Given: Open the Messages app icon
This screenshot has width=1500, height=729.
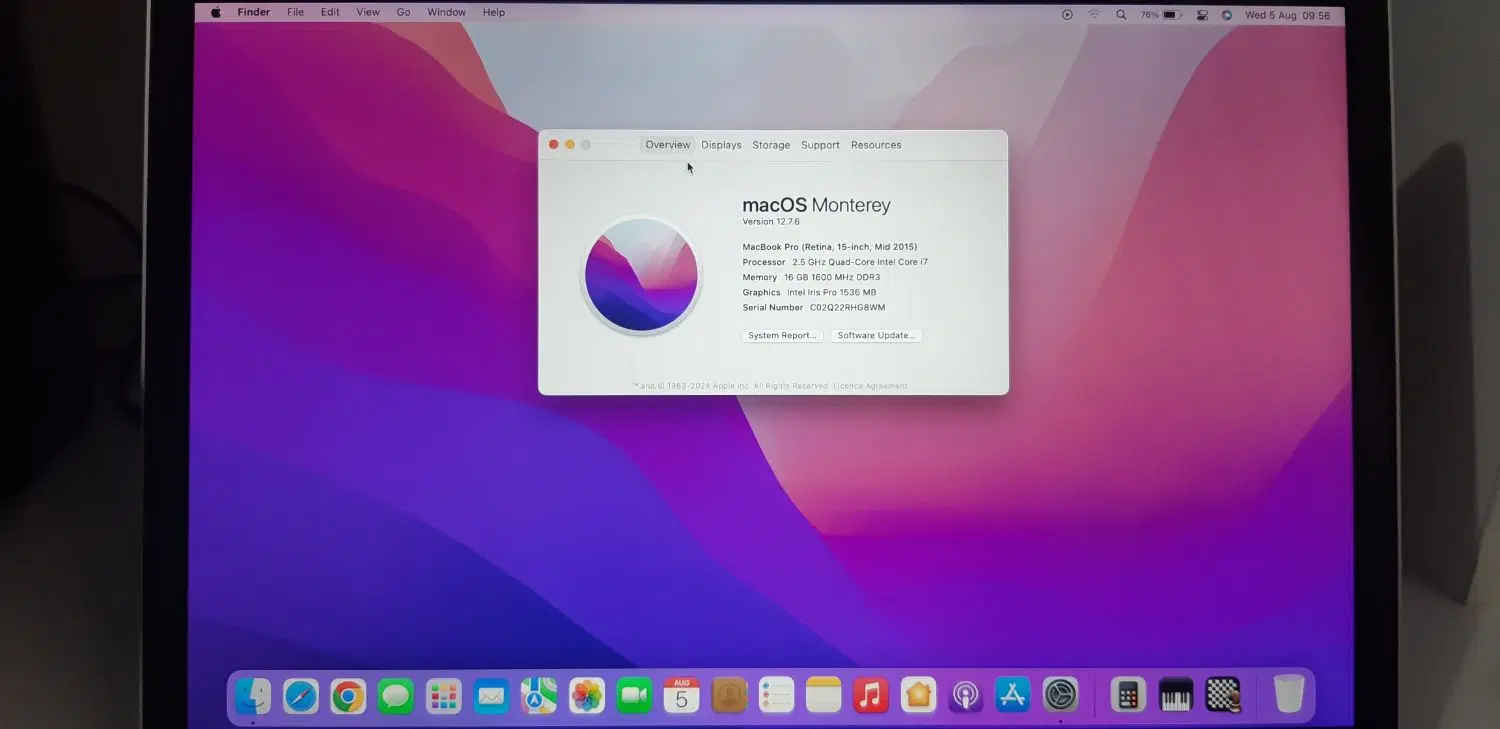Looking at the screenshot, I should 396,695.
